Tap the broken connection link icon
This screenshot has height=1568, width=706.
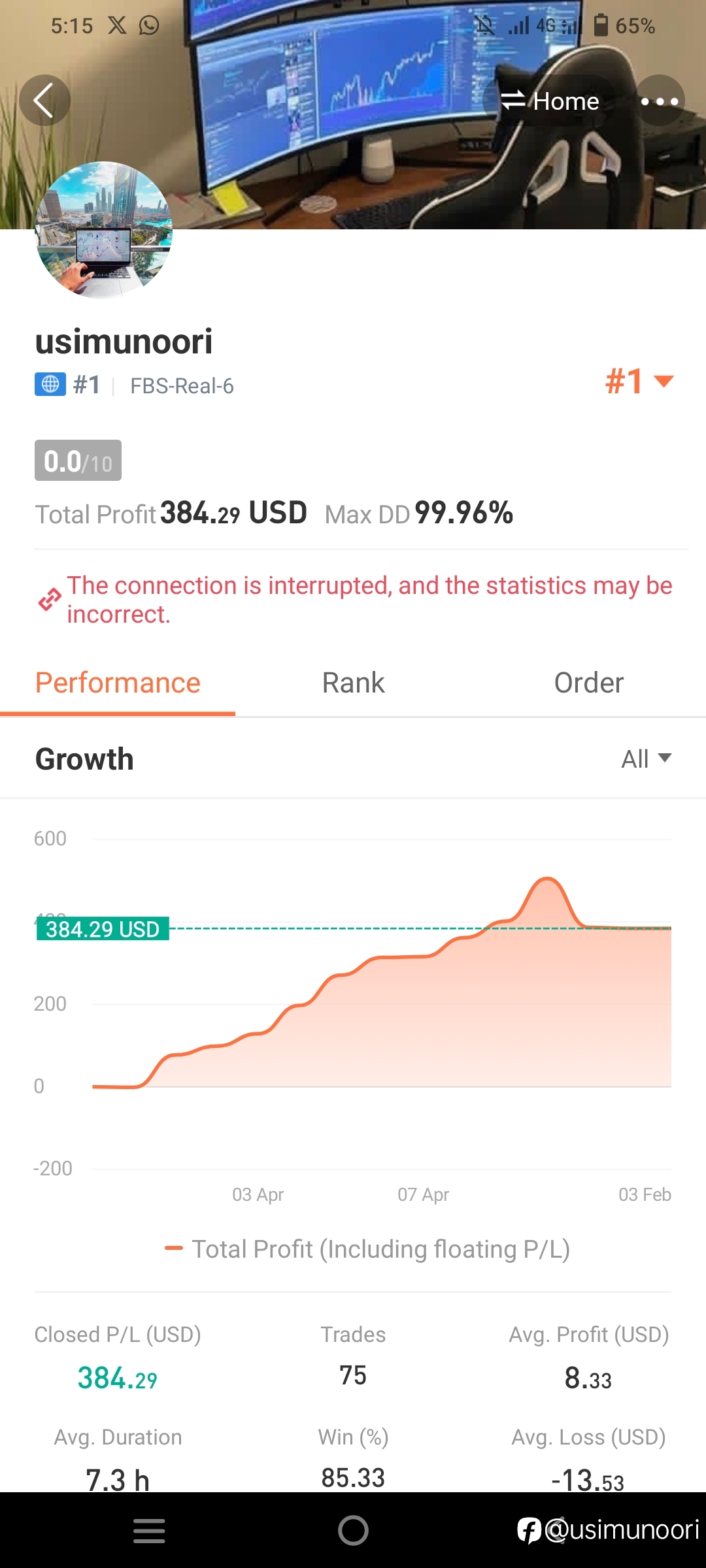[50, 599]
